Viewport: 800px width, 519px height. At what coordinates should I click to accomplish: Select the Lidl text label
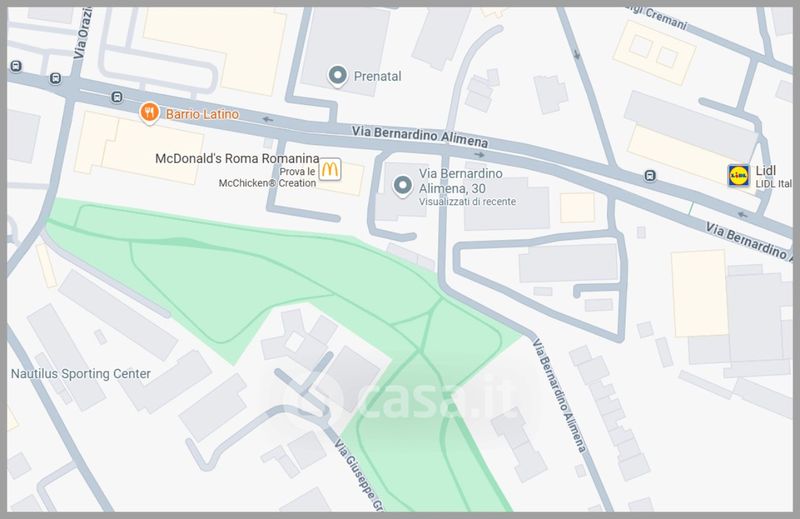(765, 170)
